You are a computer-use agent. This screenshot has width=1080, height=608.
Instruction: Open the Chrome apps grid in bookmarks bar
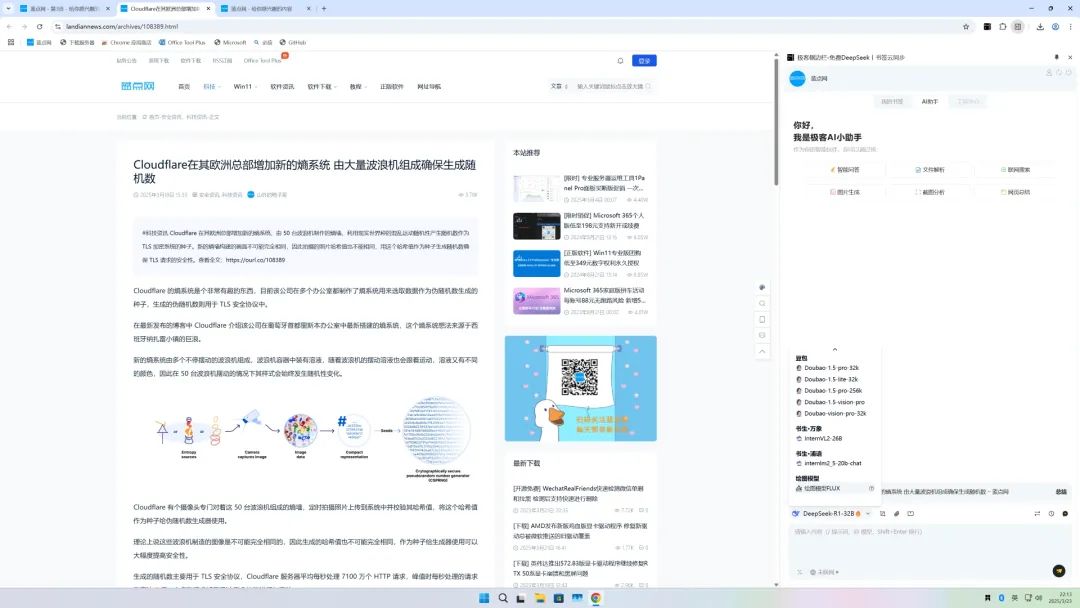[11, 42]
